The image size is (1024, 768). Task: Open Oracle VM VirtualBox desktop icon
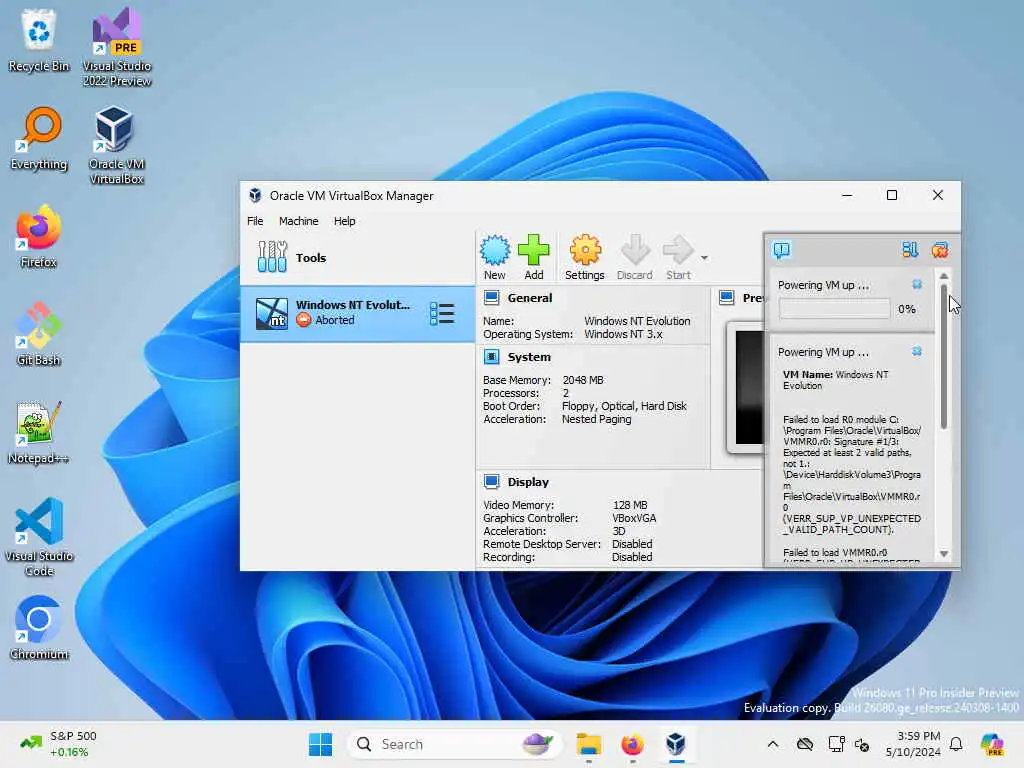coord(117,145)
